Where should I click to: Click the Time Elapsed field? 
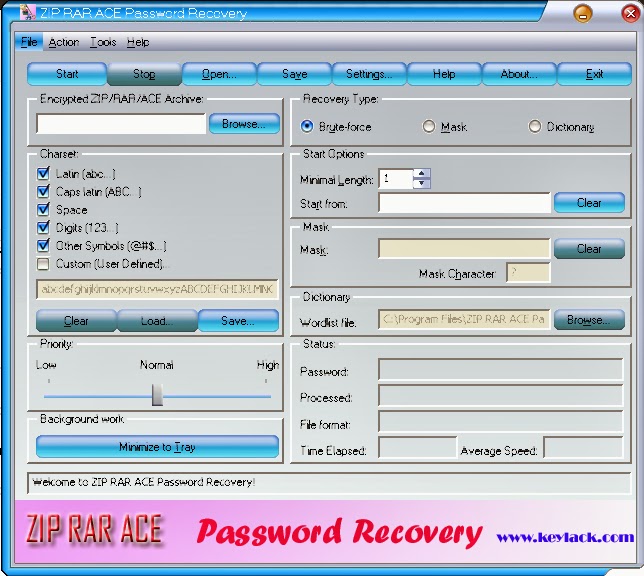point(418,447)
